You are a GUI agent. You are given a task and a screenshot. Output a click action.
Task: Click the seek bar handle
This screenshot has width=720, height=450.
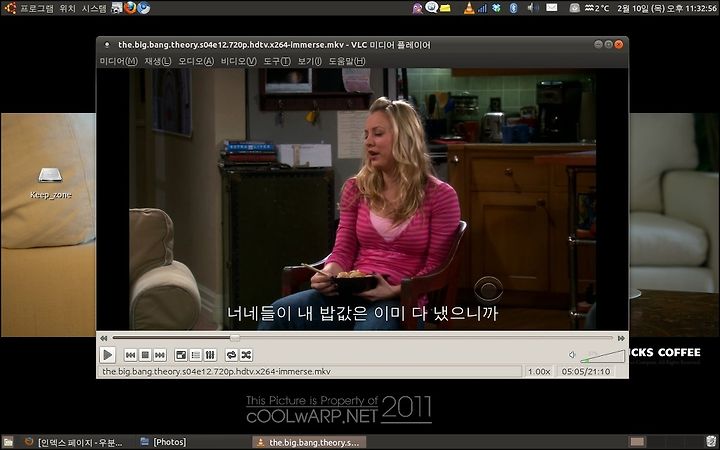[x=235, y=338]
